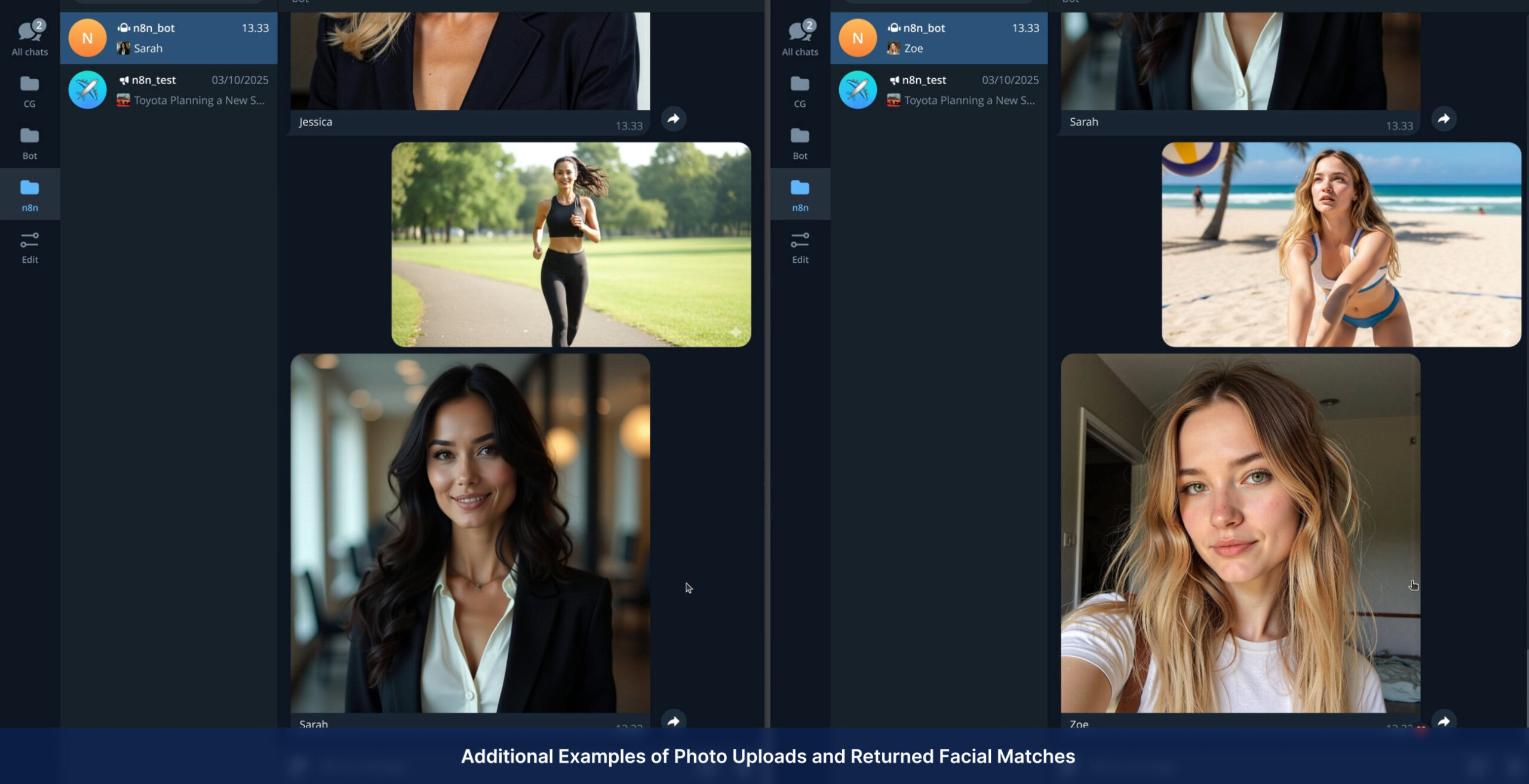Click Edit folders icon in left sidebar
Image resolution: width=1529 pixels, height=784 pixels.
click(x=29, y=247)
